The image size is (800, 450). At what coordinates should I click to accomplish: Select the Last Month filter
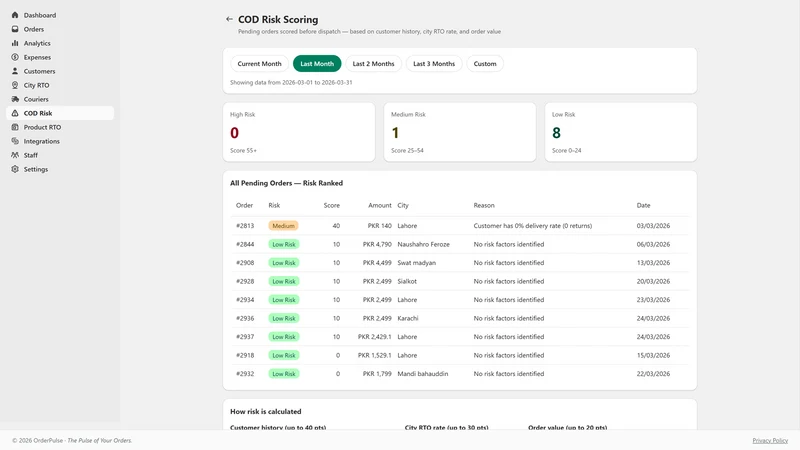[317, 64]
